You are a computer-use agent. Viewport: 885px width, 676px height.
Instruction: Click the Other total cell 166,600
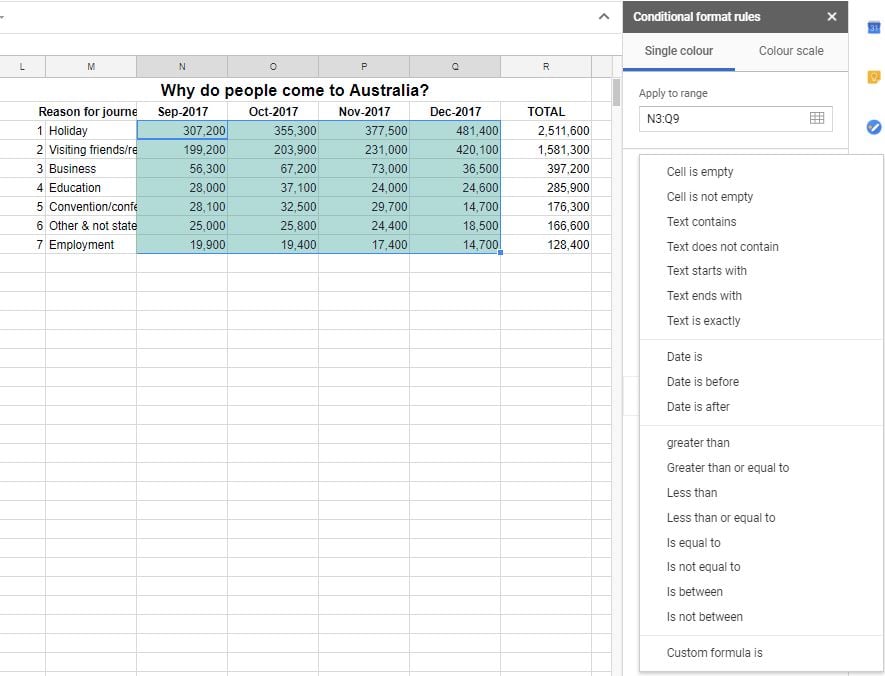pos(546,226)
